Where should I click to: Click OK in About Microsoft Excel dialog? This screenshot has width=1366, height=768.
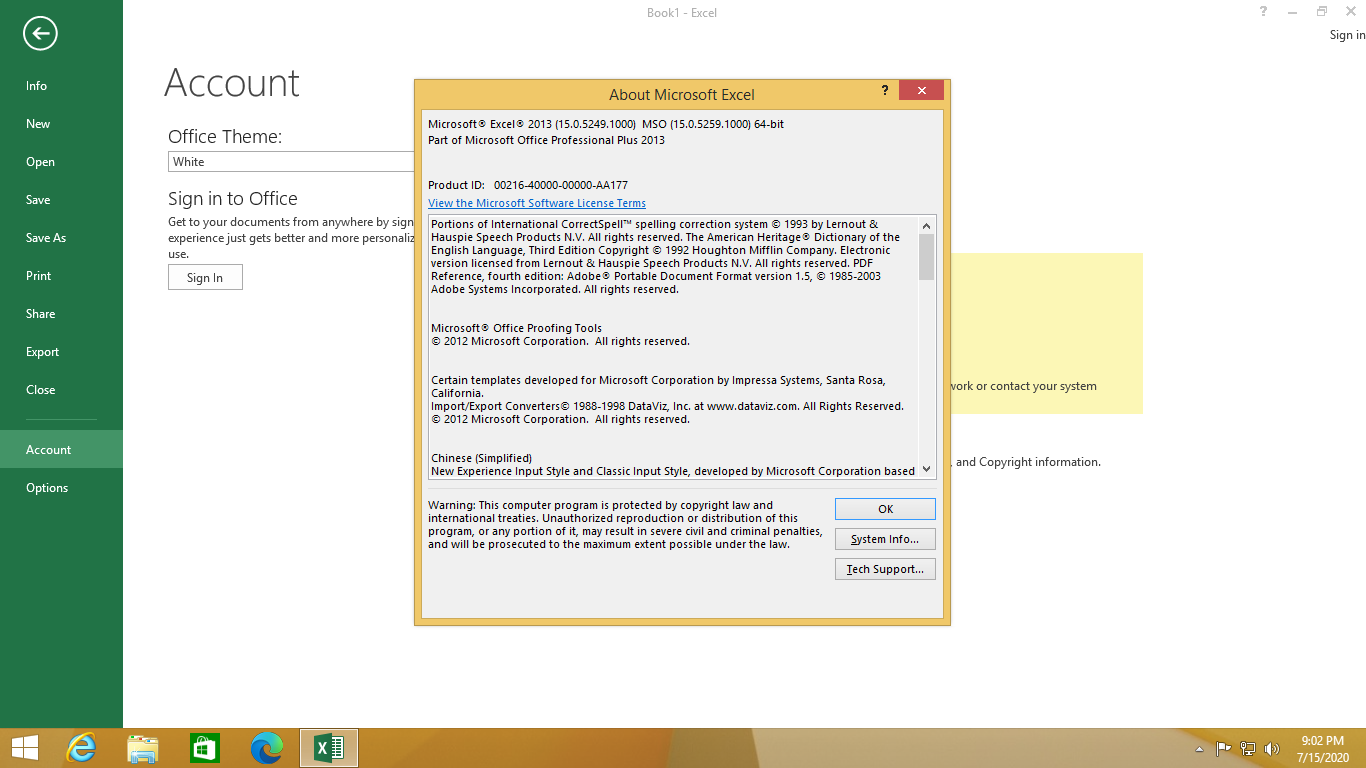coord(885,509)
